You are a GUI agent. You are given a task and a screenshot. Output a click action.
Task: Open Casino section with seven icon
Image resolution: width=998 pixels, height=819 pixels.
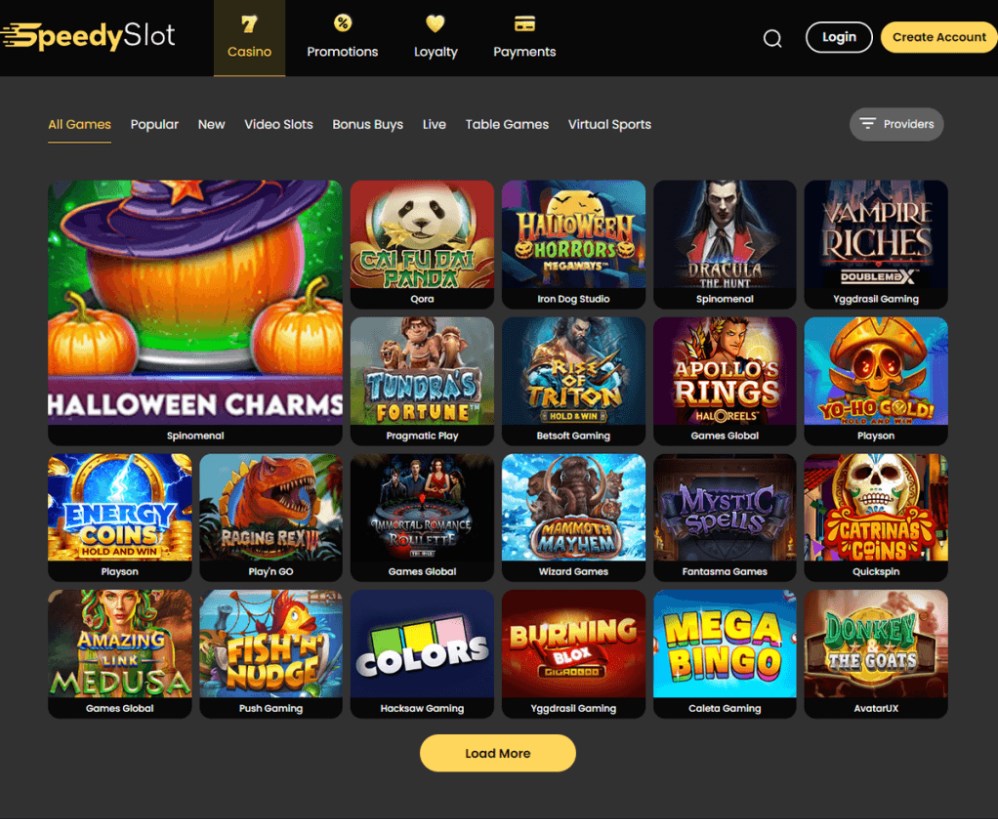click(x=250, y=38)
